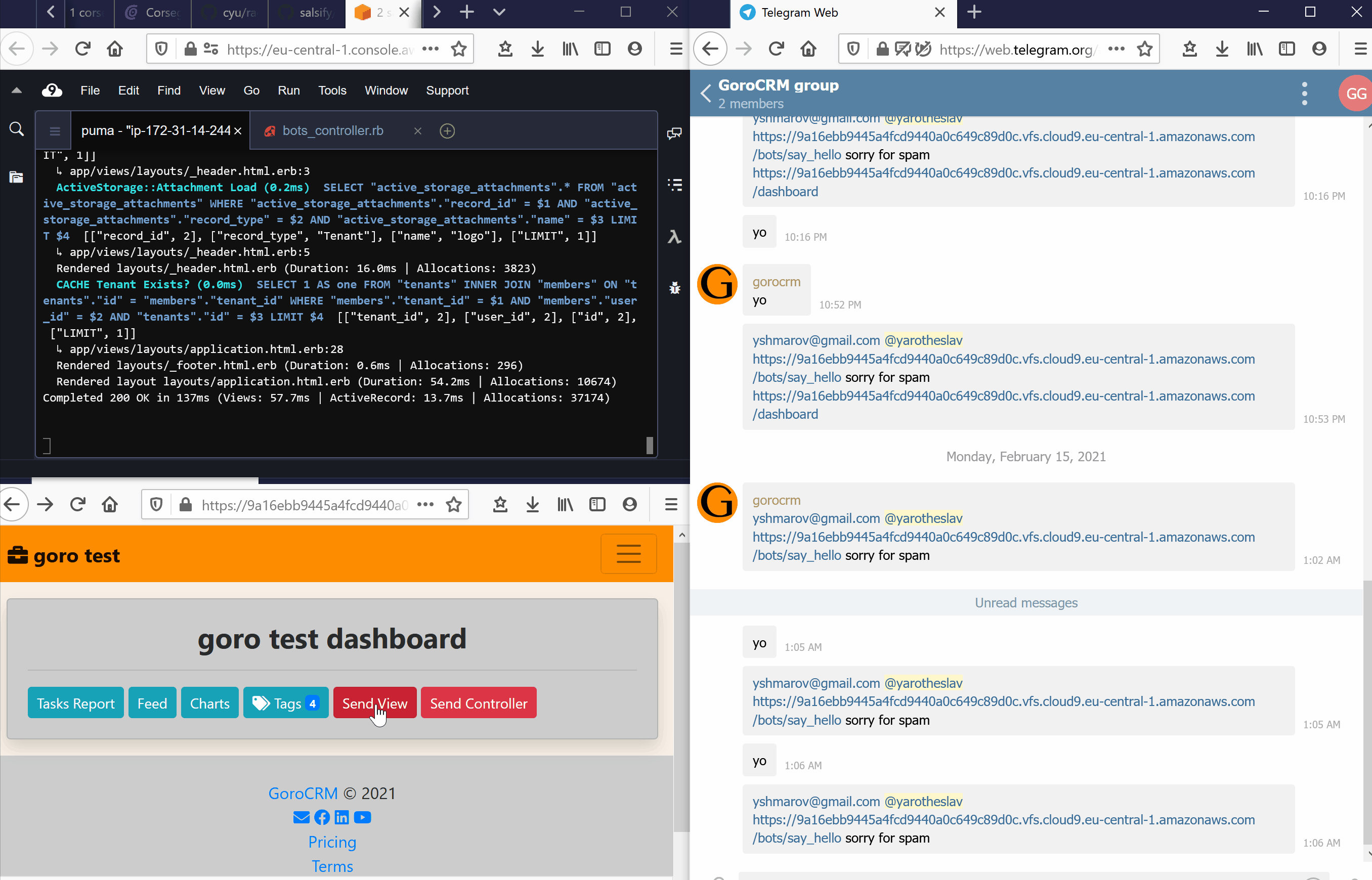
Task: Click the Facebook icon in footer
Action: (x=322, y=817)
